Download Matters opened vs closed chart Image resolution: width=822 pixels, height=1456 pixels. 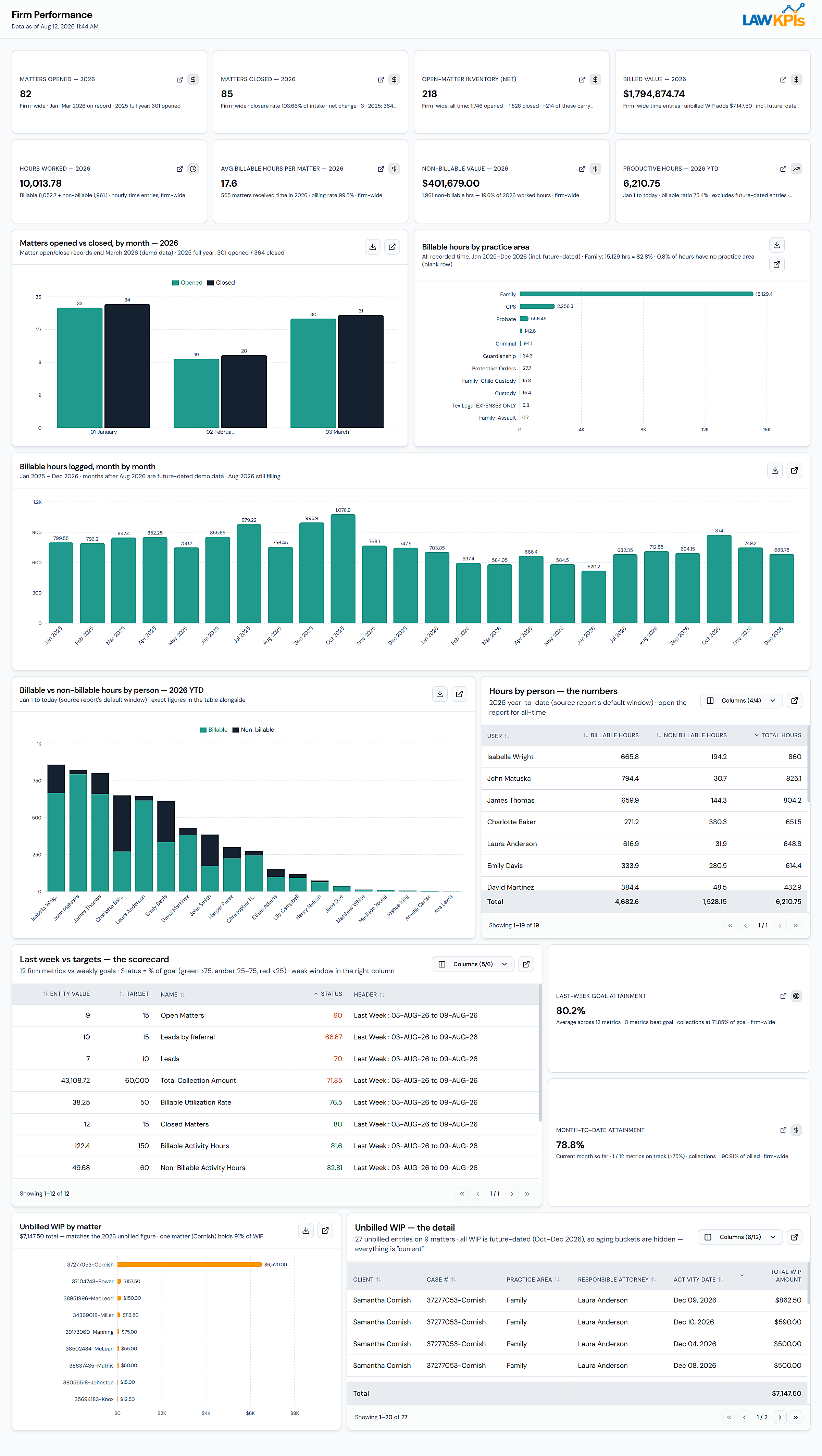(373, 247)
